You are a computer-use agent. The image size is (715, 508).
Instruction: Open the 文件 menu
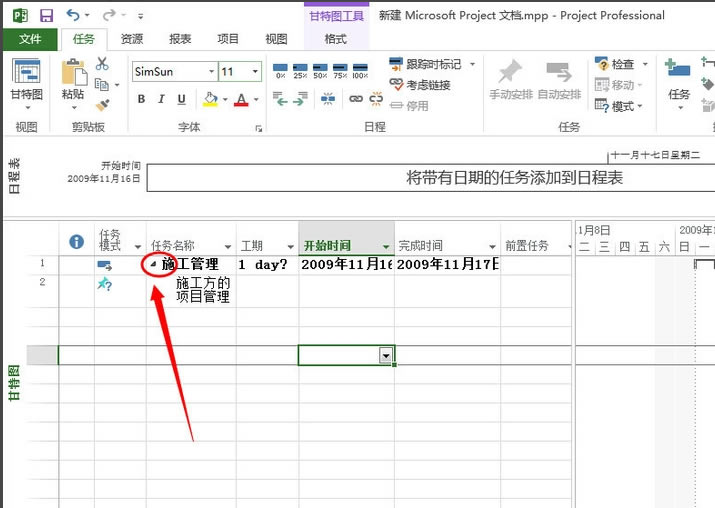click(x=30, y=39)
